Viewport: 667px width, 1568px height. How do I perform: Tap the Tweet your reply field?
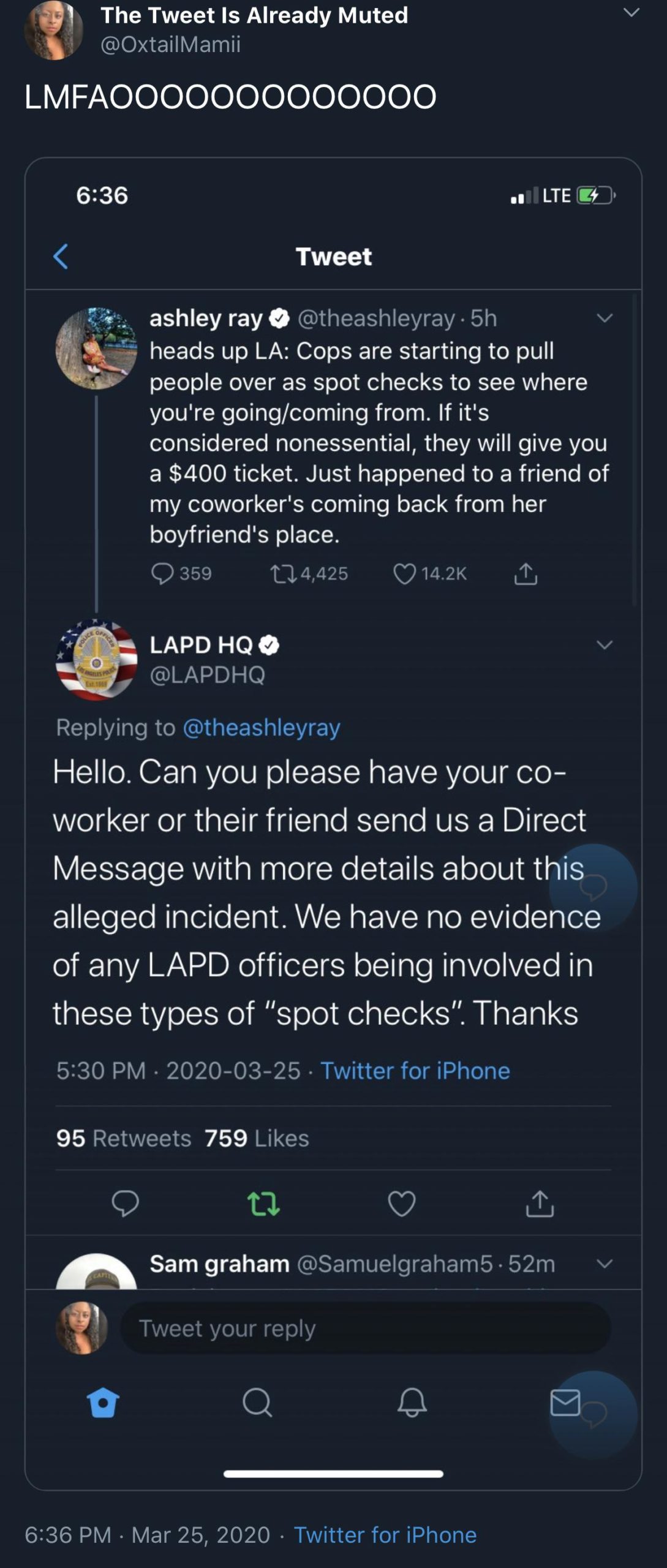coord(366,1328)
